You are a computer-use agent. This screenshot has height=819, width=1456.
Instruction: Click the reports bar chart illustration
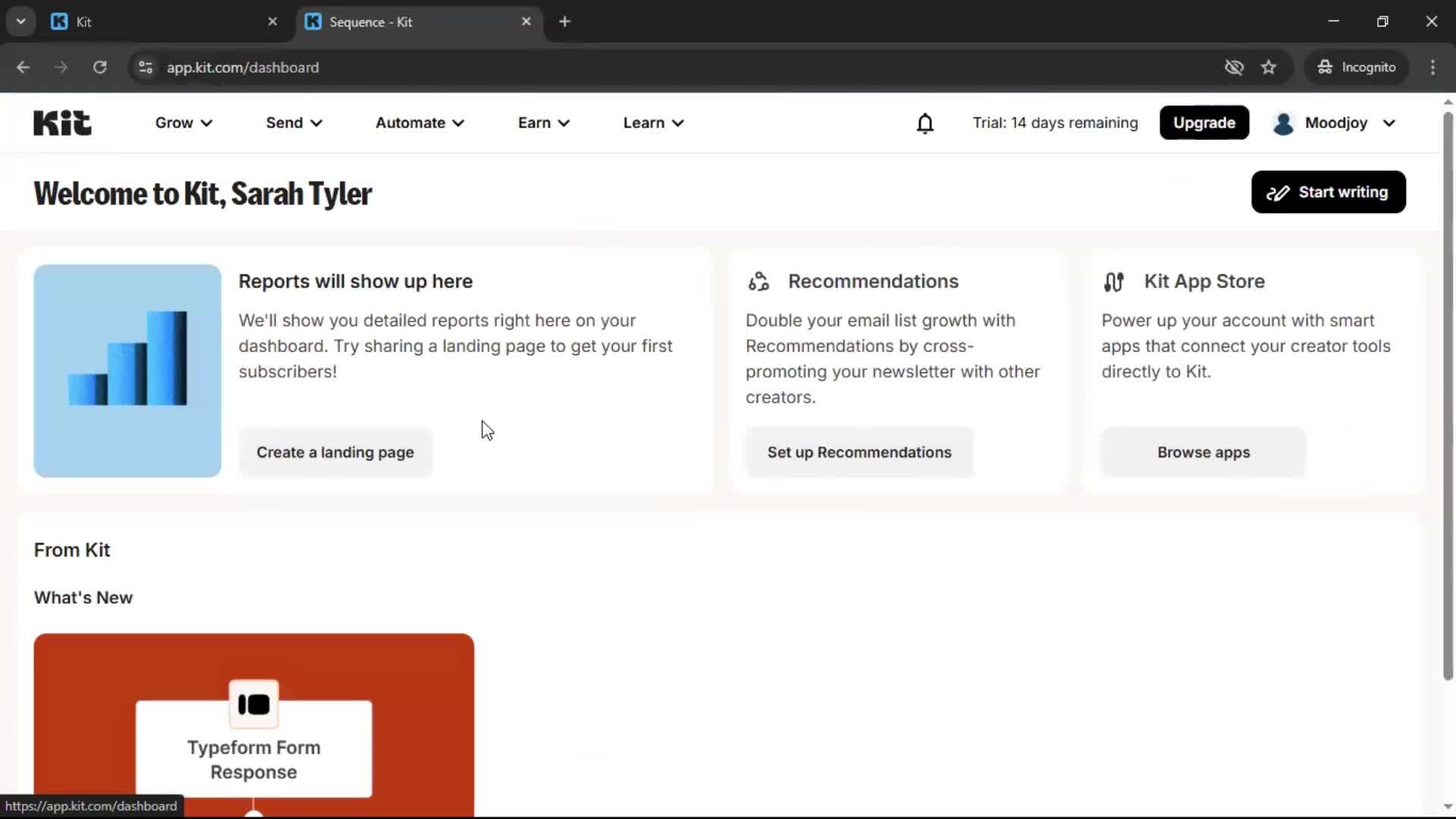pos(127,371)
